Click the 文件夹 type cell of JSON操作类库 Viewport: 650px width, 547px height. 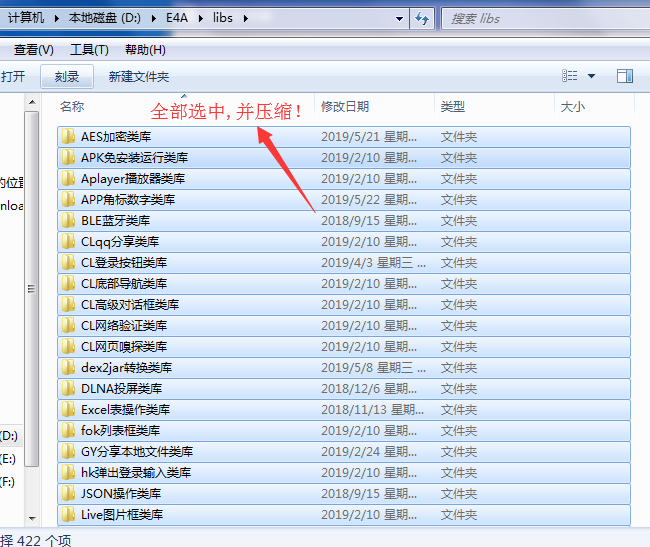458,494
